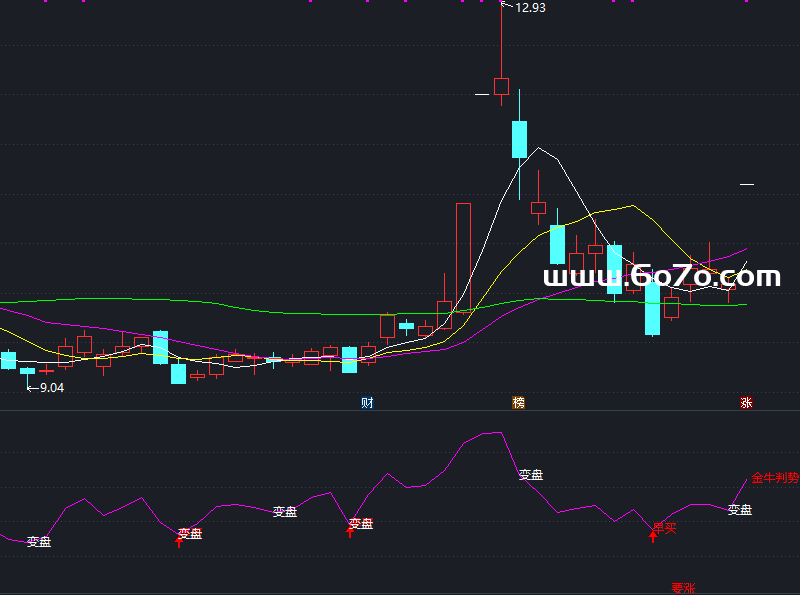Click the leftmost 变盘 marker
The width and height of the screenshot is (800, 595).
point(39,542)
